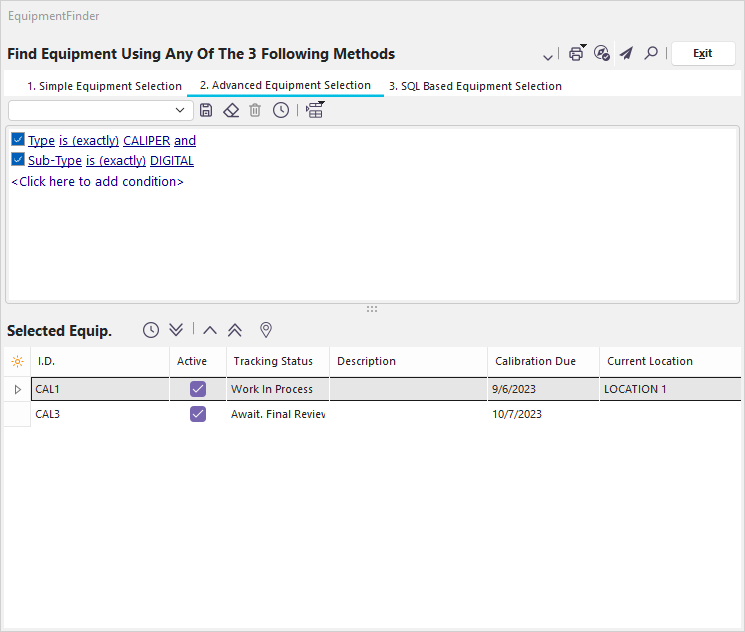
Task: Click the magnifier search icon
Action: (x=651, y=54)
